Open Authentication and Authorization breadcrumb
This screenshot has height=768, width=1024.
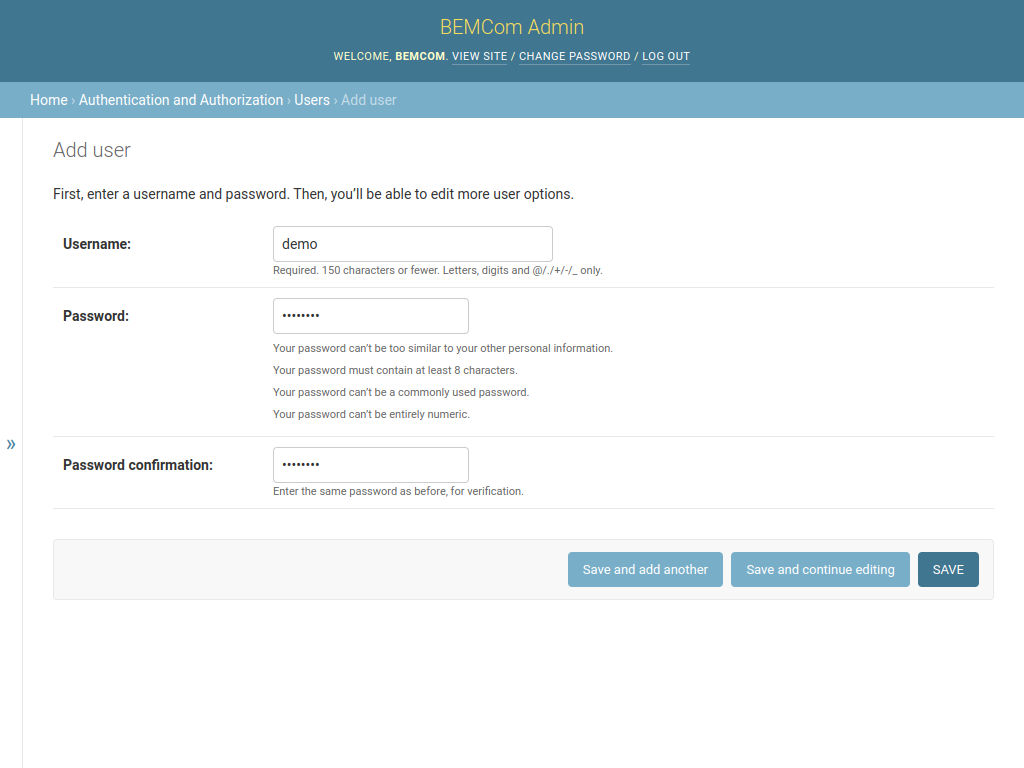(181, 100)
